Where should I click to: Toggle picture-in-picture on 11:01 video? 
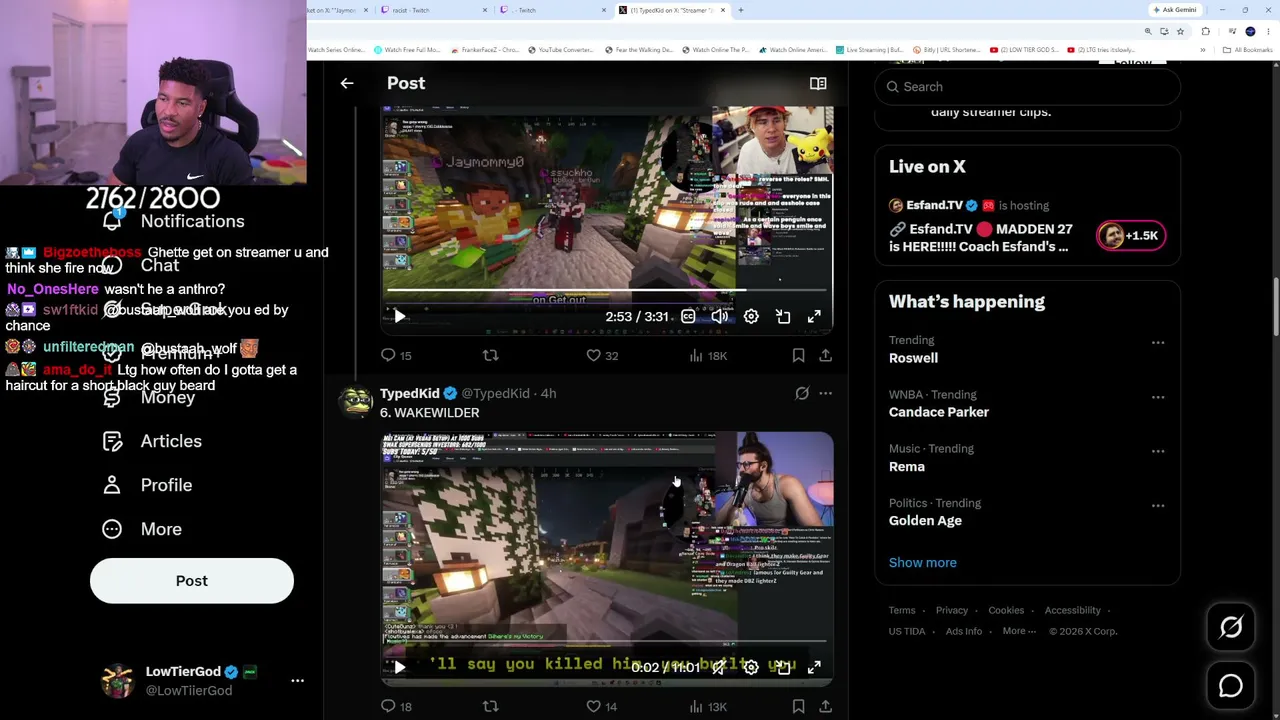(x=783, y=667)
